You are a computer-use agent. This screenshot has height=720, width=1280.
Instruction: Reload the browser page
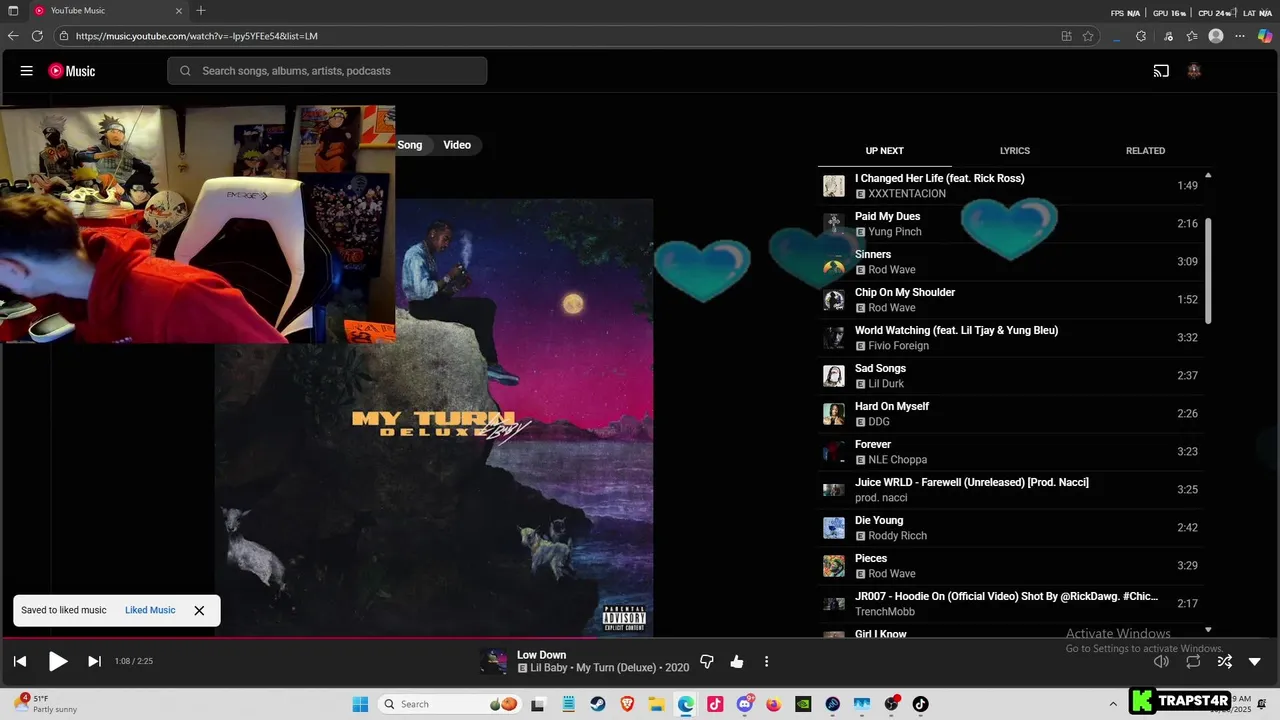click(37, 36)
